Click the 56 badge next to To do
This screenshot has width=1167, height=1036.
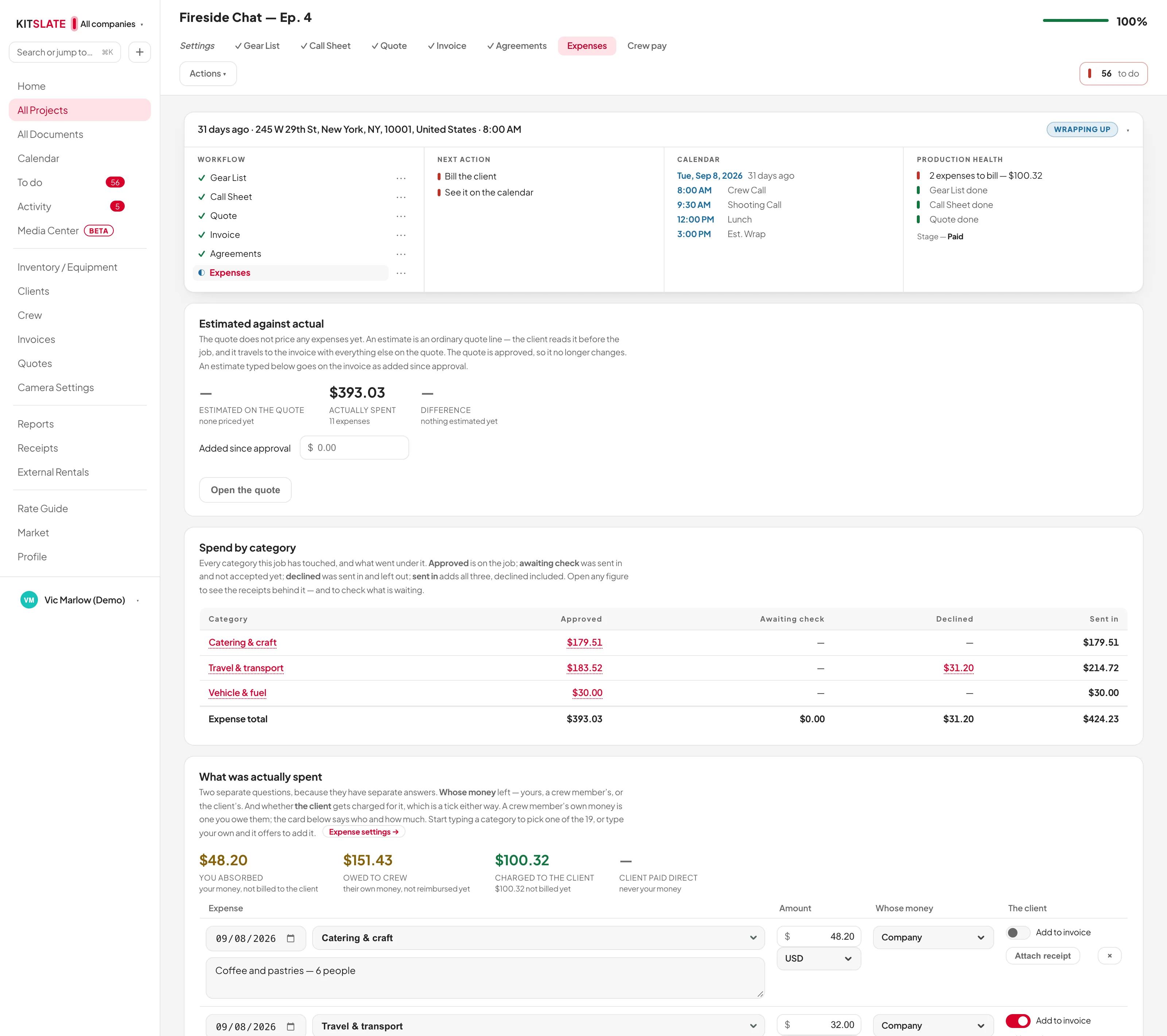pyautogui.click(x=115, y=182)
